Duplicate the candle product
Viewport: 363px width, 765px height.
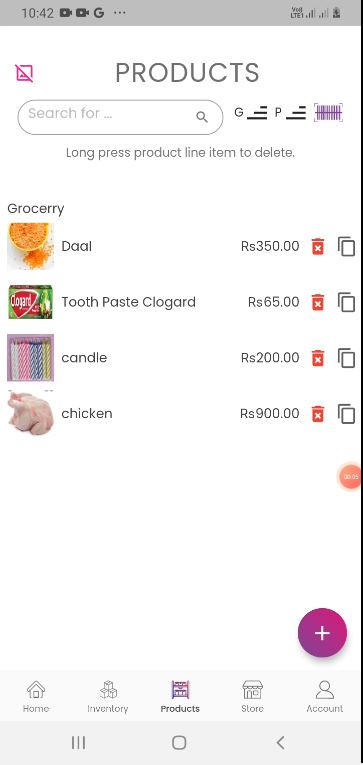pyautogui.click(x=346, y=358)
